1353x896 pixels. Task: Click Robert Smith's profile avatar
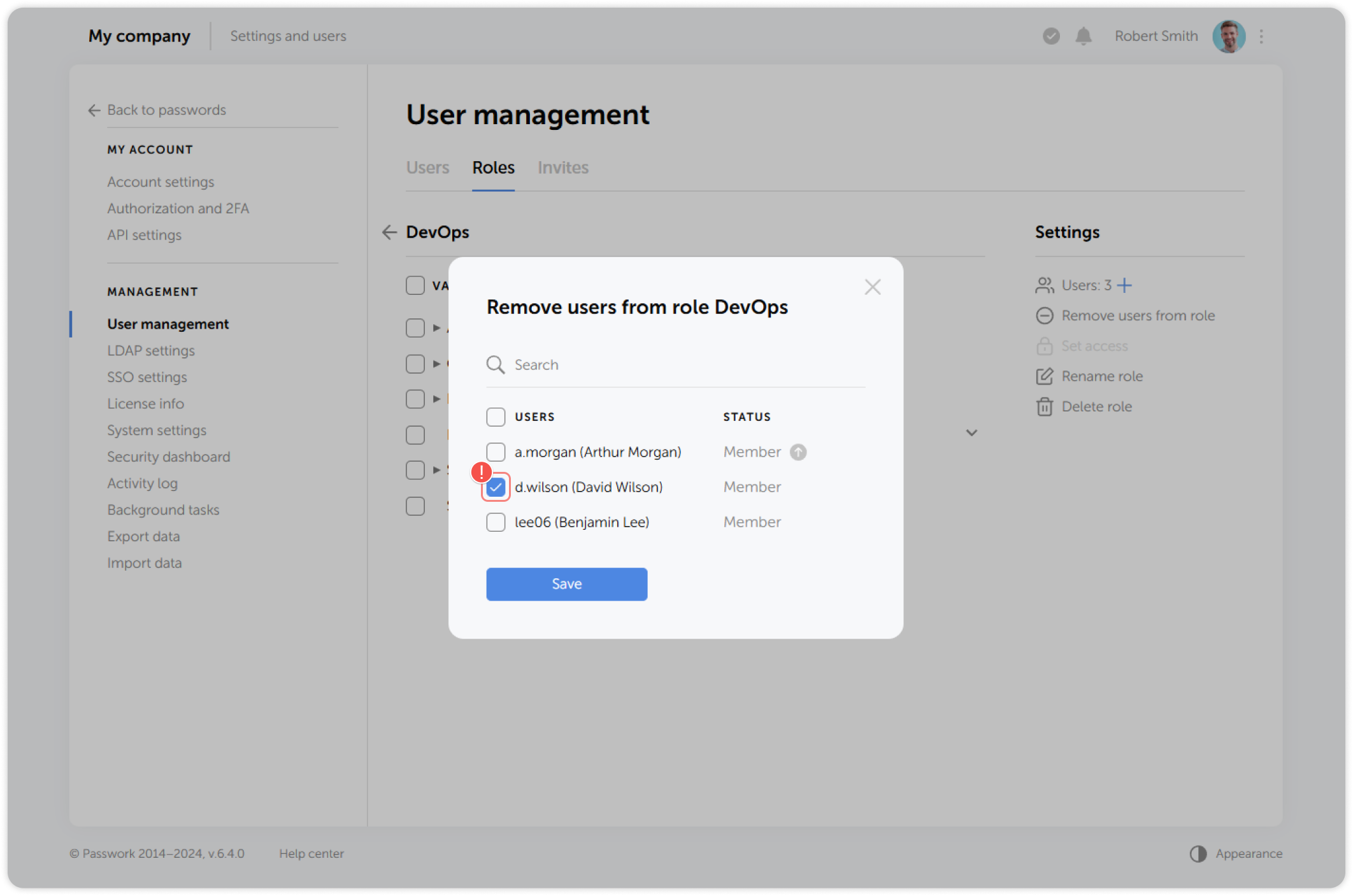1229,36
